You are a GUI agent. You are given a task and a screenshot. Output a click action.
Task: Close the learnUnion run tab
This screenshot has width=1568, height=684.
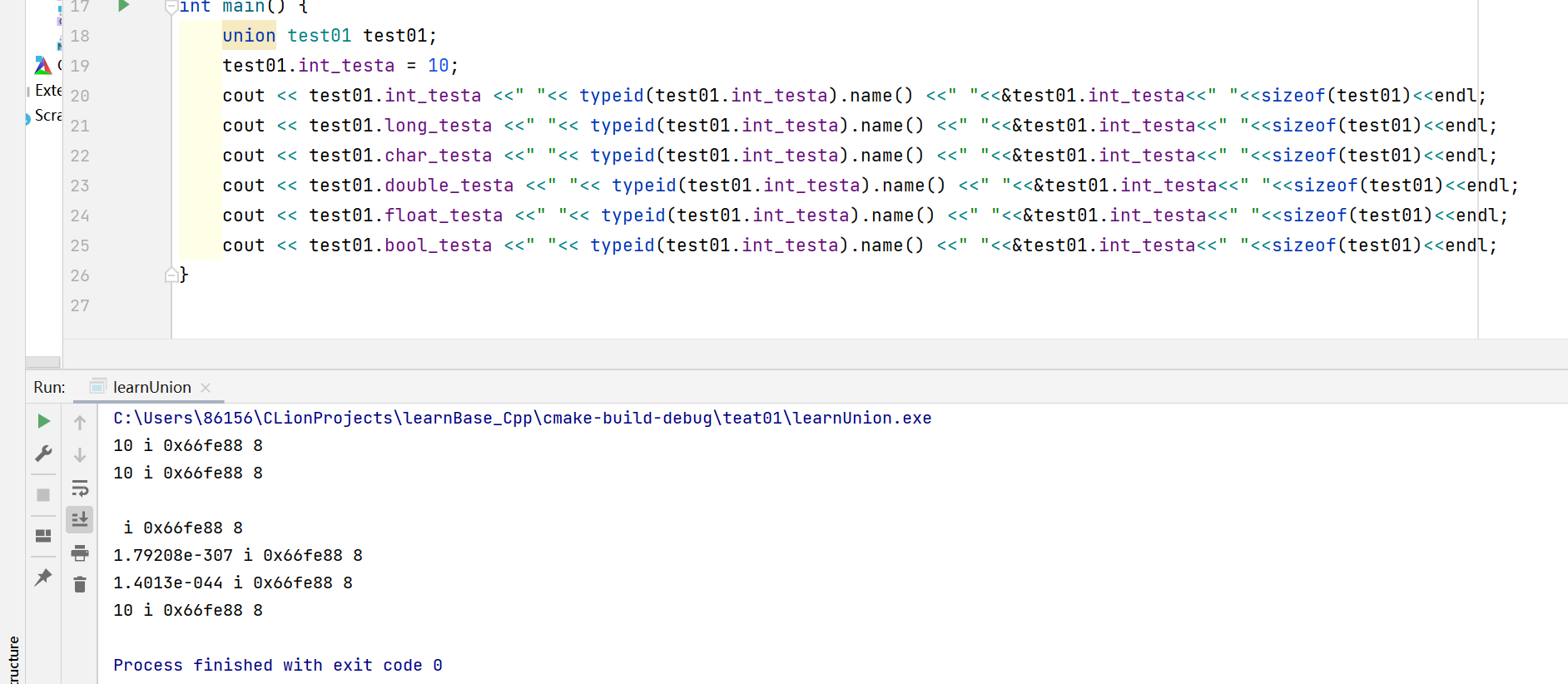206,388
